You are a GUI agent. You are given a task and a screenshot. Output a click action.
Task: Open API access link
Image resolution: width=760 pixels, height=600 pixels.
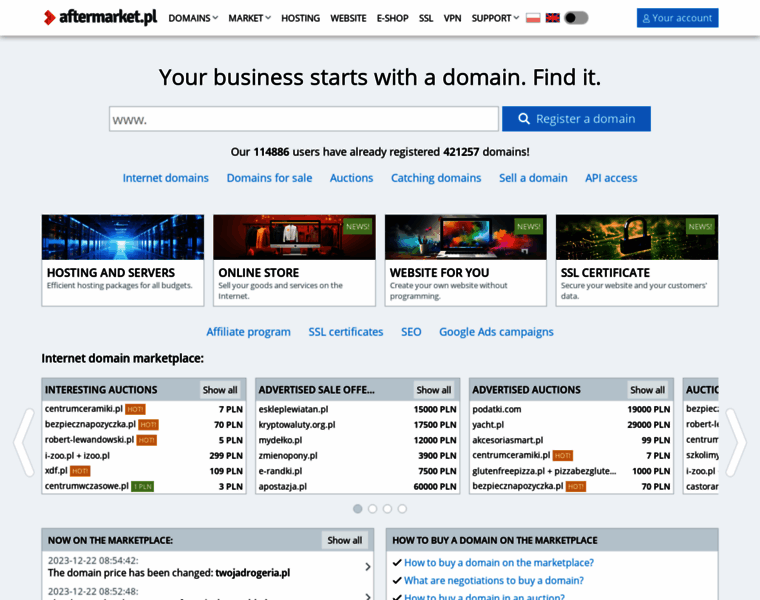611,178
